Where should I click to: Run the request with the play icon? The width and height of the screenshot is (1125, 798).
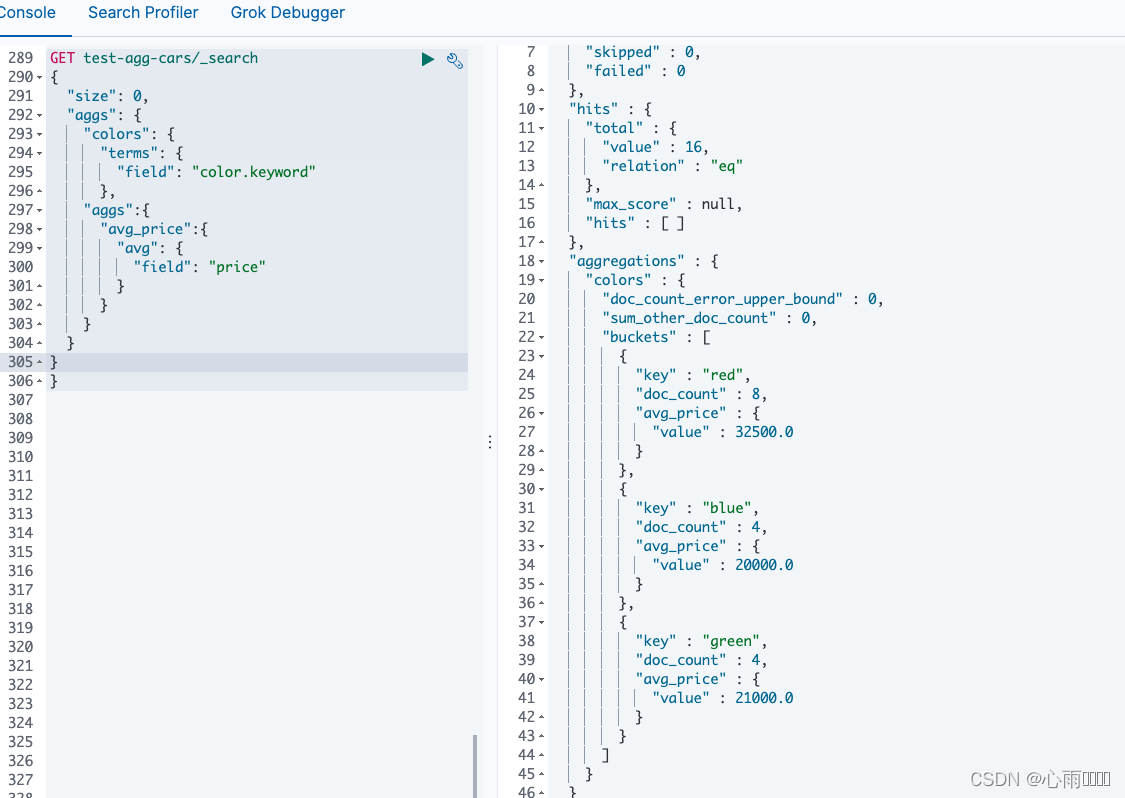(x=428, y=59)
